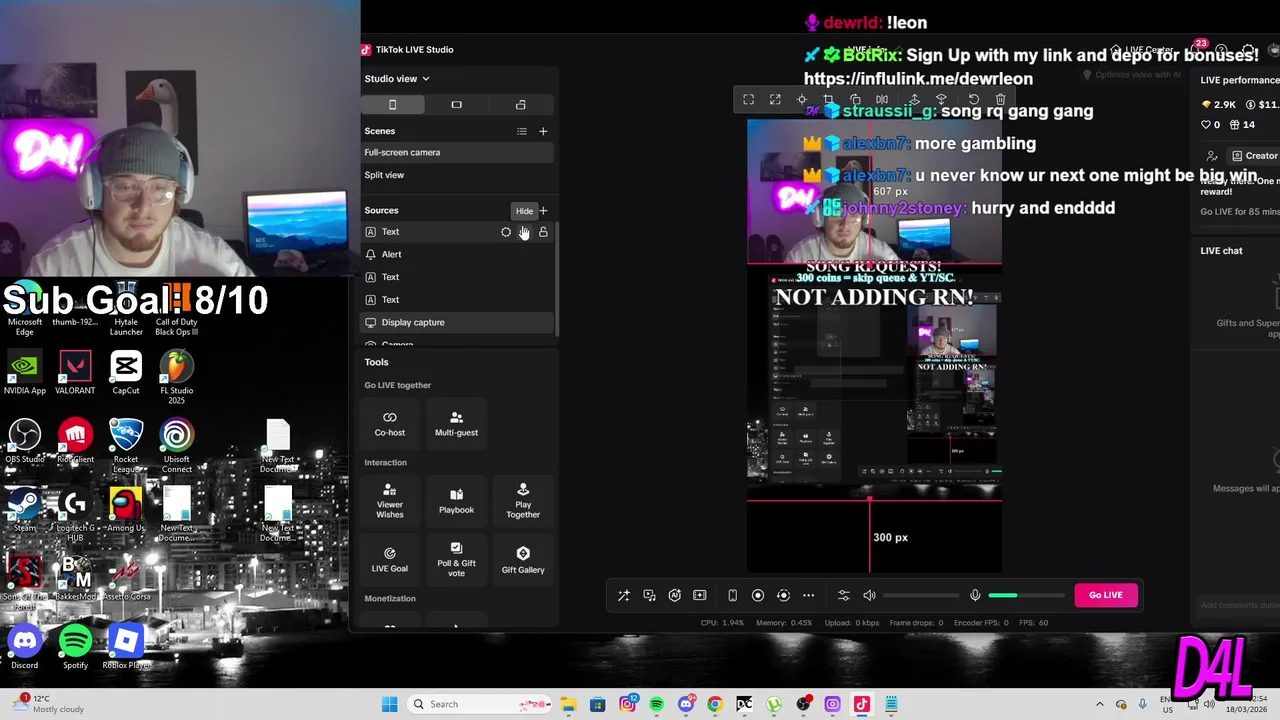
Task: Add a new source with the plus icon
Action: click(x=543, y=211)
